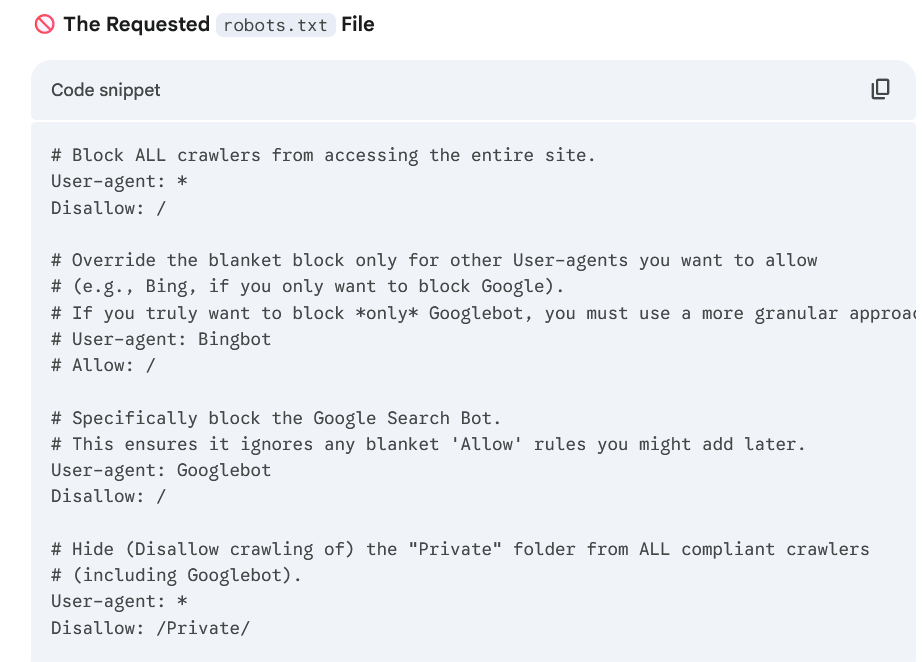Click the "If you truly want" comment line

[x=480, y=313]
